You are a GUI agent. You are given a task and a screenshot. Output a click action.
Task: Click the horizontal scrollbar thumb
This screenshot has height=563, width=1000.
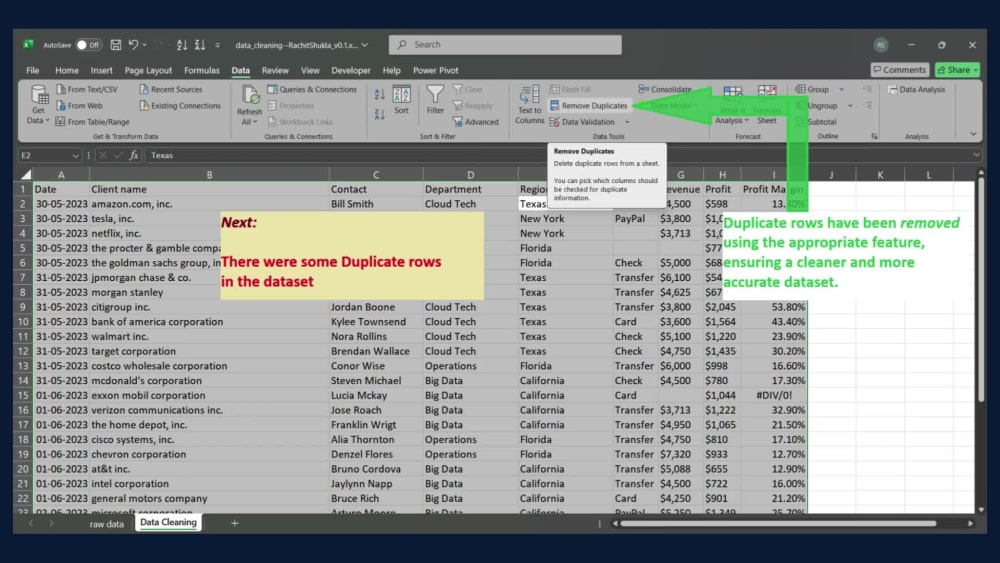[x=778, y=523]
